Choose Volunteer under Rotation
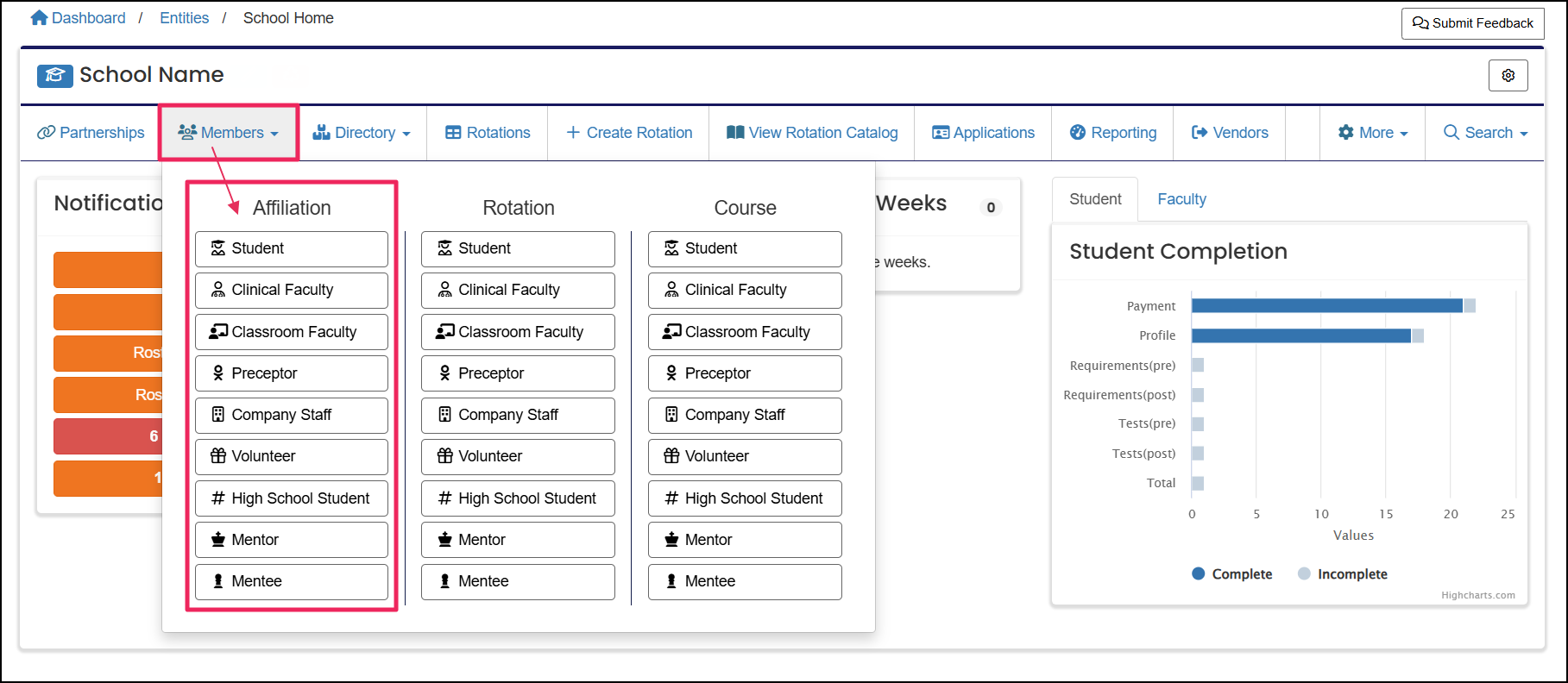 point(518,456)
